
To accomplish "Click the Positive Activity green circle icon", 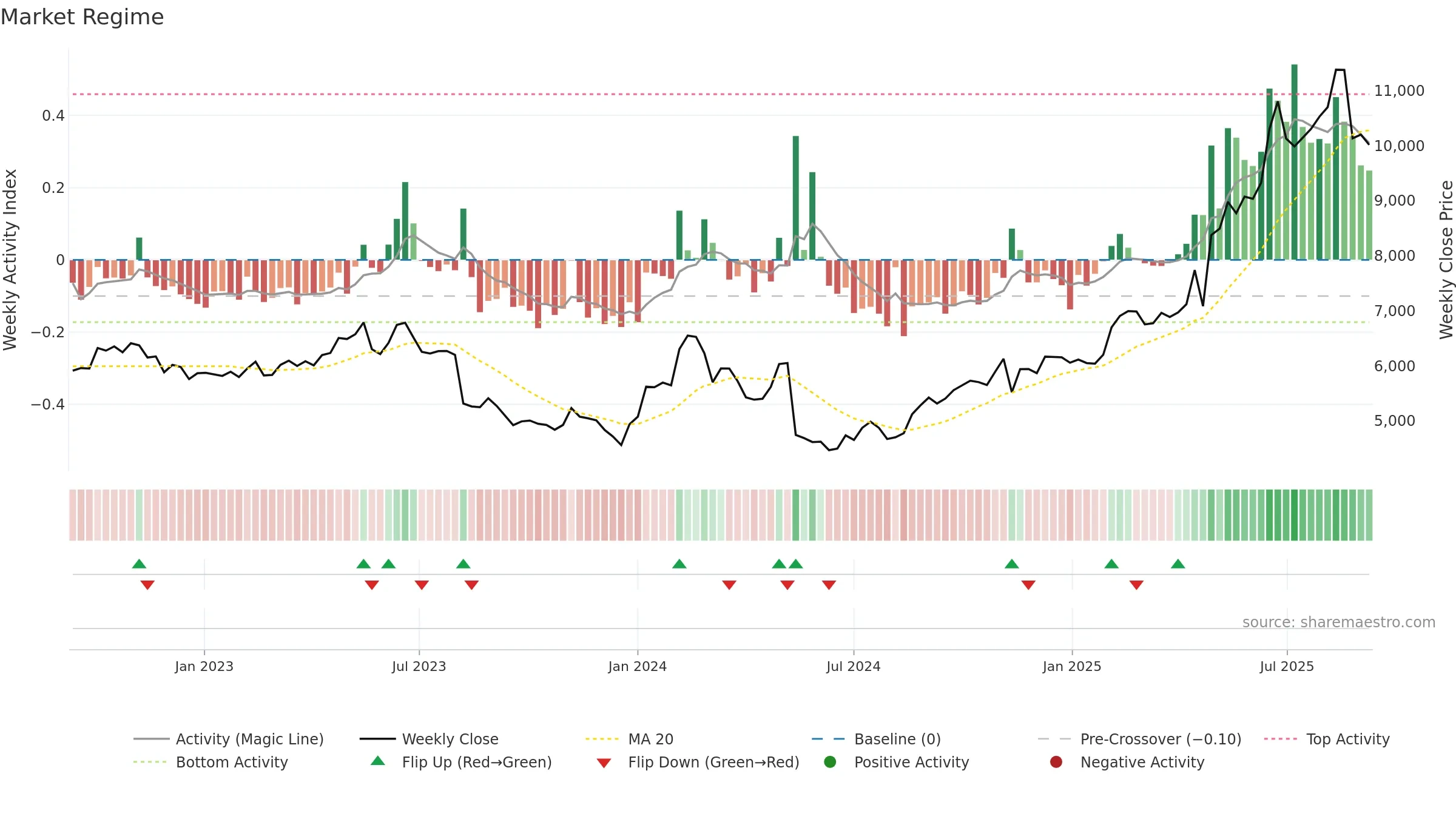I will point(830,762).
